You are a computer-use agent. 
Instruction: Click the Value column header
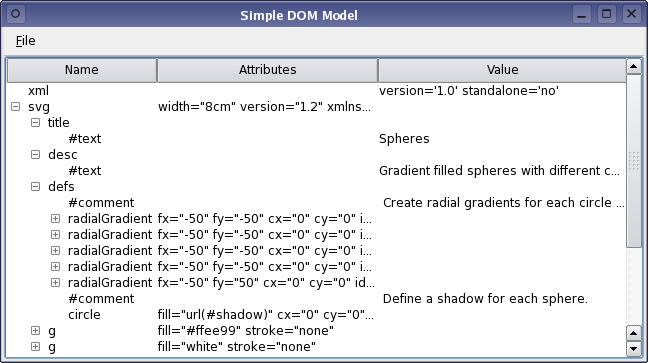[x=502, y=70]
